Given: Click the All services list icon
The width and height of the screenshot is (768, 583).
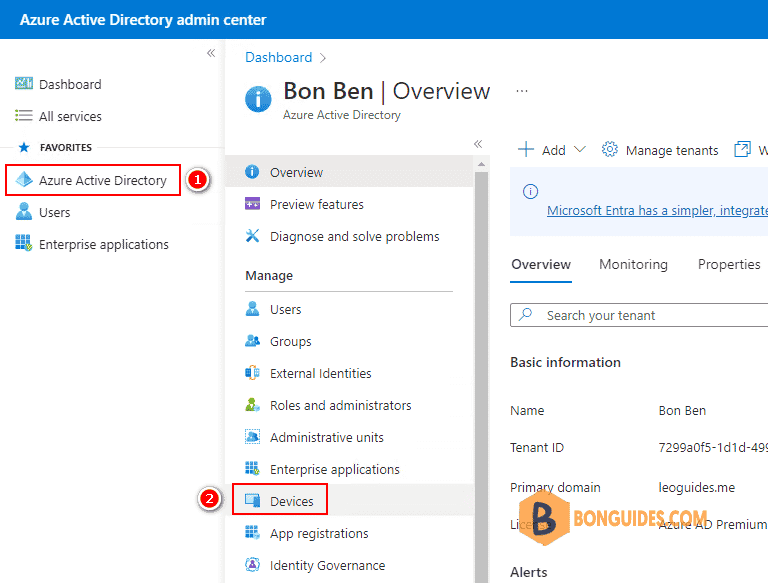Looking at the screenshot, I should 24,116.
